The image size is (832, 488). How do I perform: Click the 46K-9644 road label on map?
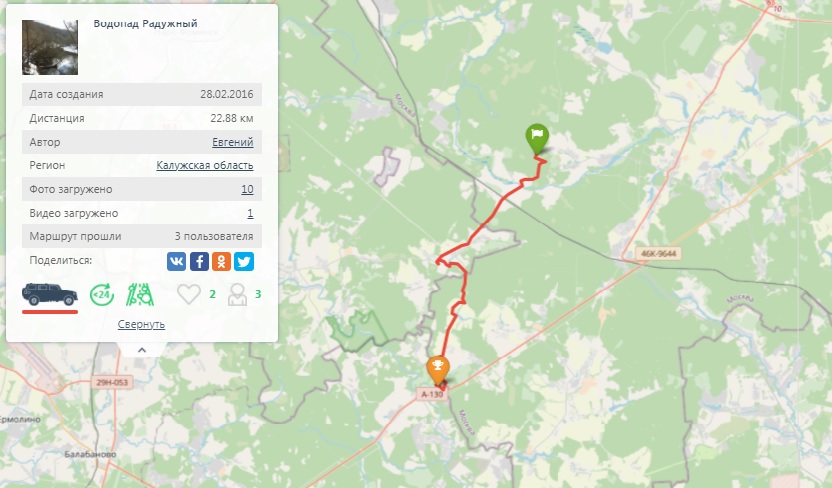[658, 254]
